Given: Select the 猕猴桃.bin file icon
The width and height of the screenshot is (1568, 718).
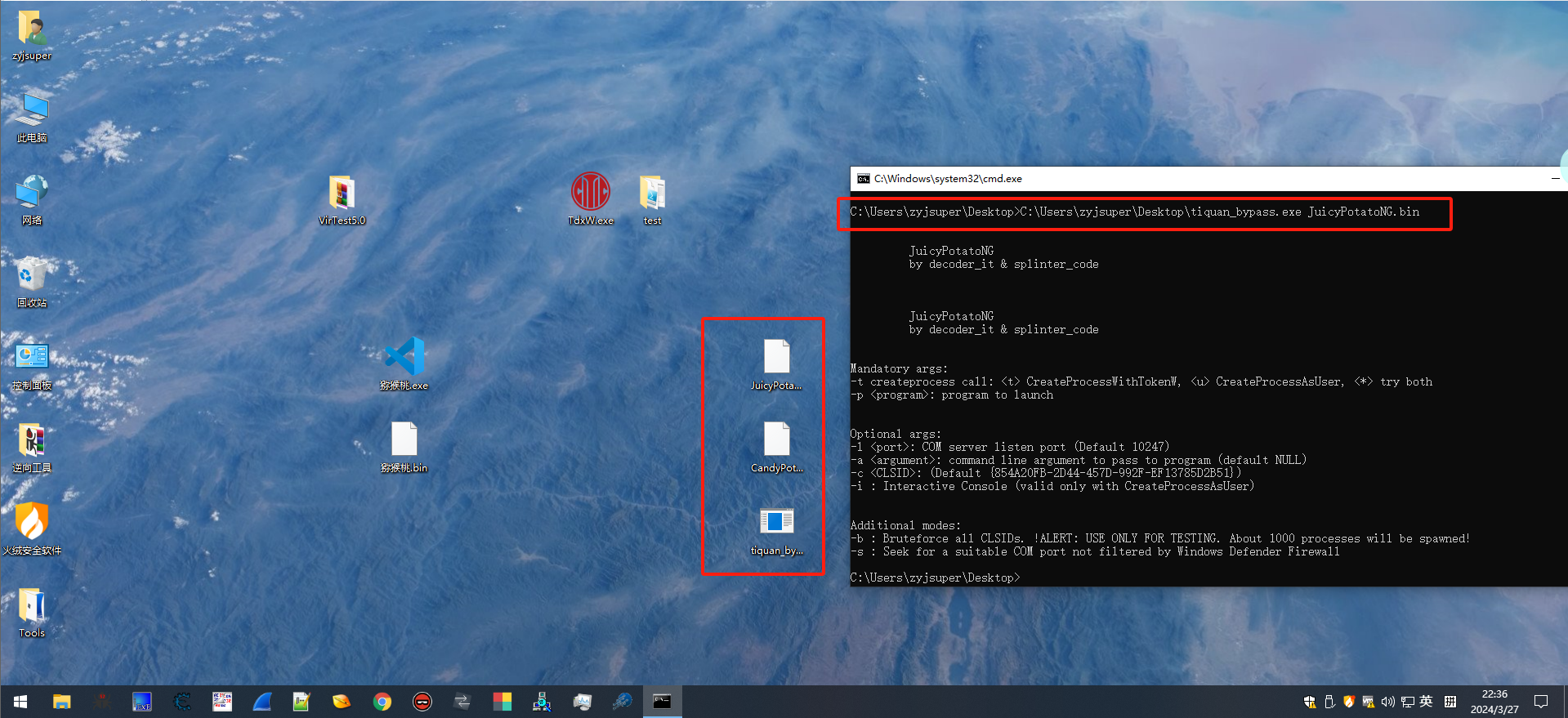Looking at the screenshot, I should click(404, 448).
